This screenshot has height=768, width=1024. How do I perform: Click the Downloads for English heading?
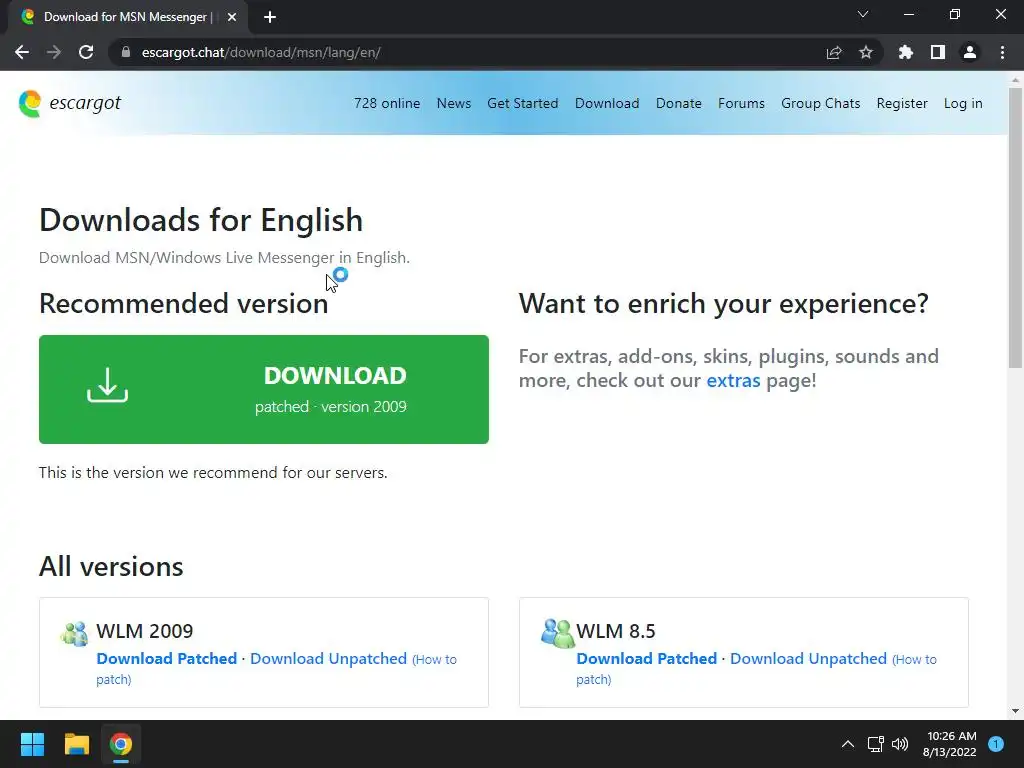click(201, 220)
